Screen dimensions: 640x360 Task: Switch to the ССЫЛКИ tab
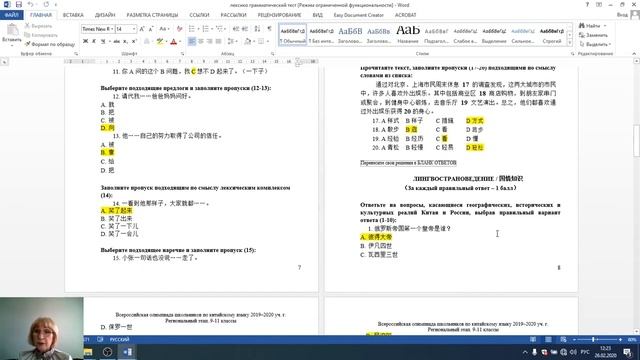199,15
